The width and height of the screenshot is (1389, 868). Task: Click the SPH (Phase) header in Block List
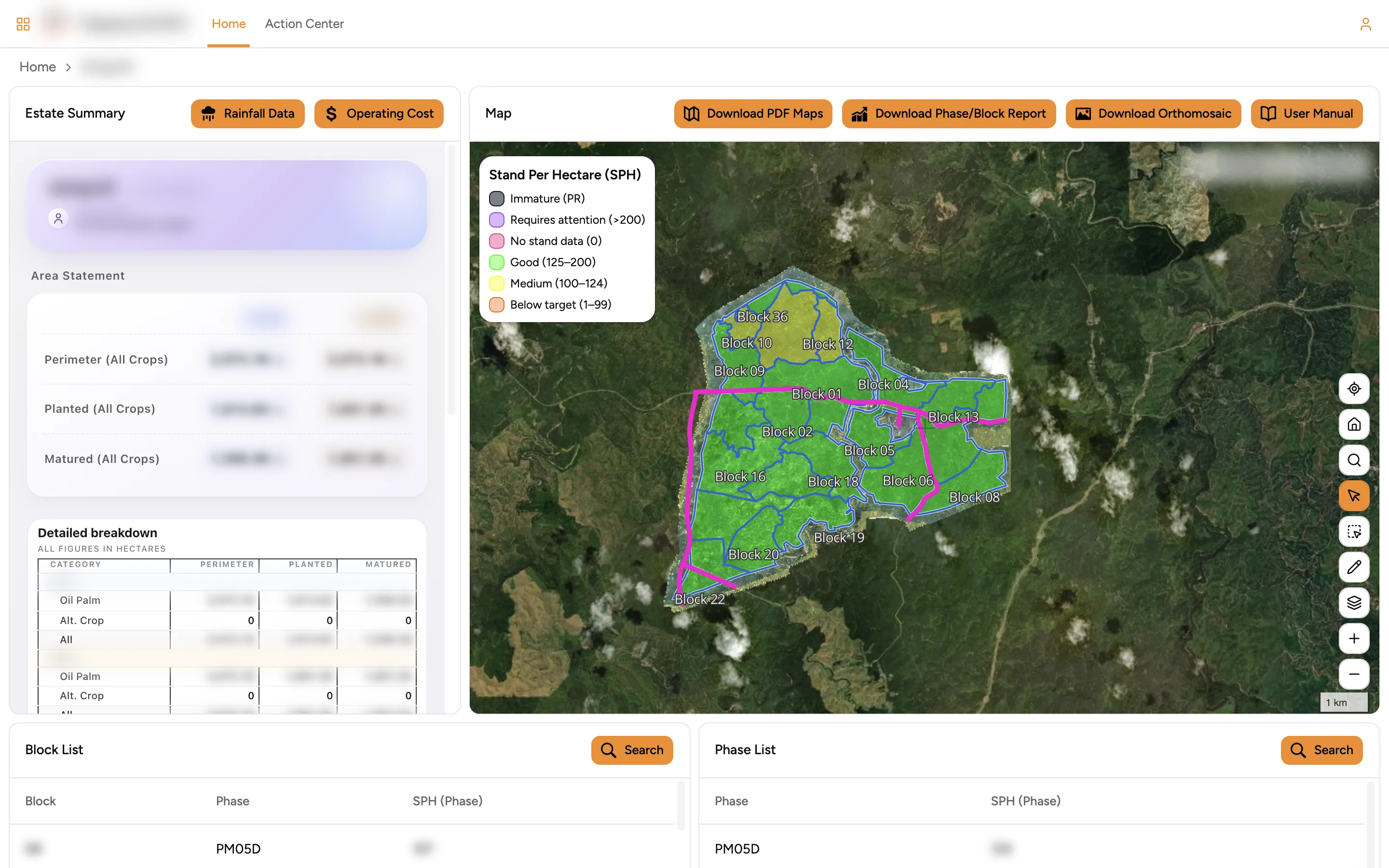click(448, 801)
